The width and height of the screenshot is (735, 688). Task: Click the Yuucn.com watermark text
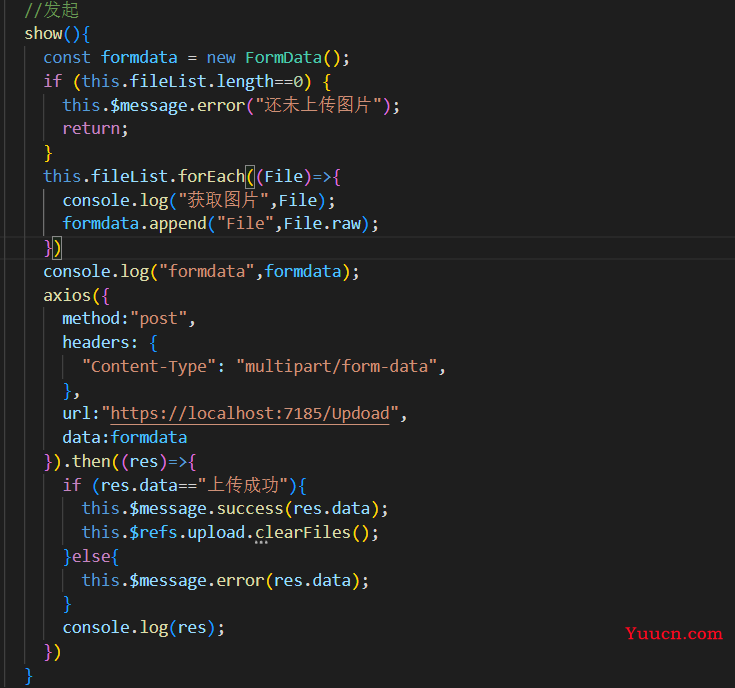click(673, 633)
